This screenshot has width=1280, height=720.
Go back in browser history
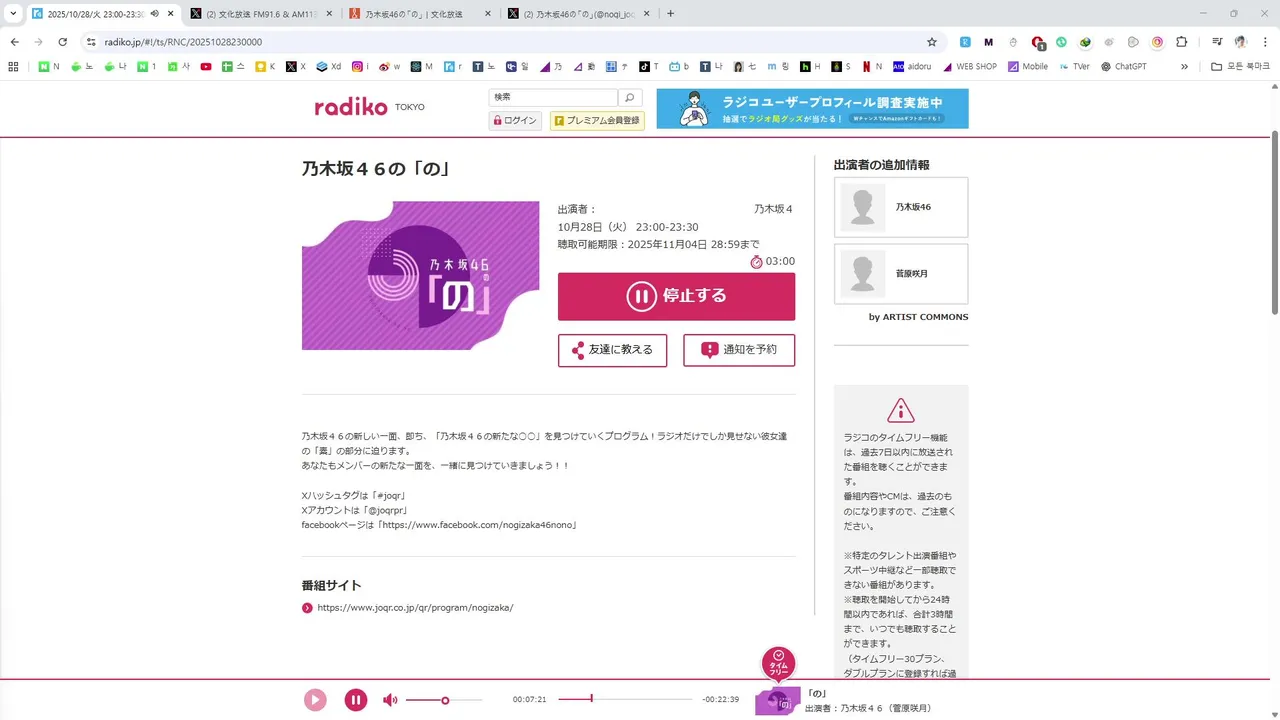click(14, 42)
